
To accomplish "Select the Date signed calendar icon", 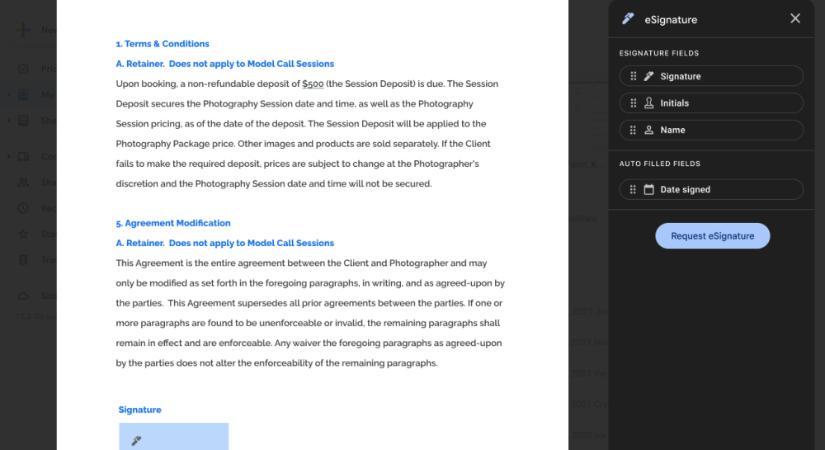I will [x=649, y=189].
